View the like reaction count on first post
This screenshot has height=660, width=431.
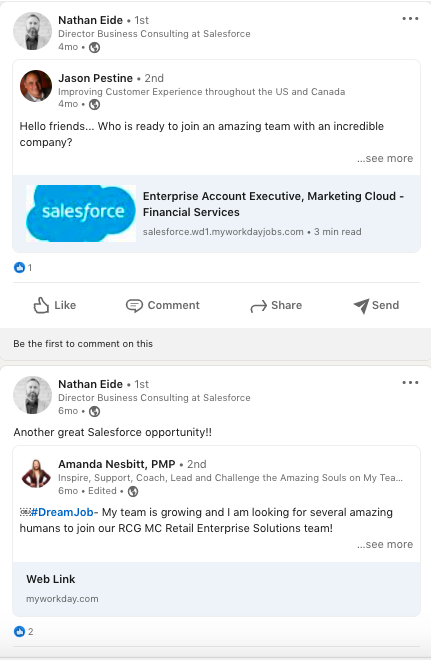[23, 267]
